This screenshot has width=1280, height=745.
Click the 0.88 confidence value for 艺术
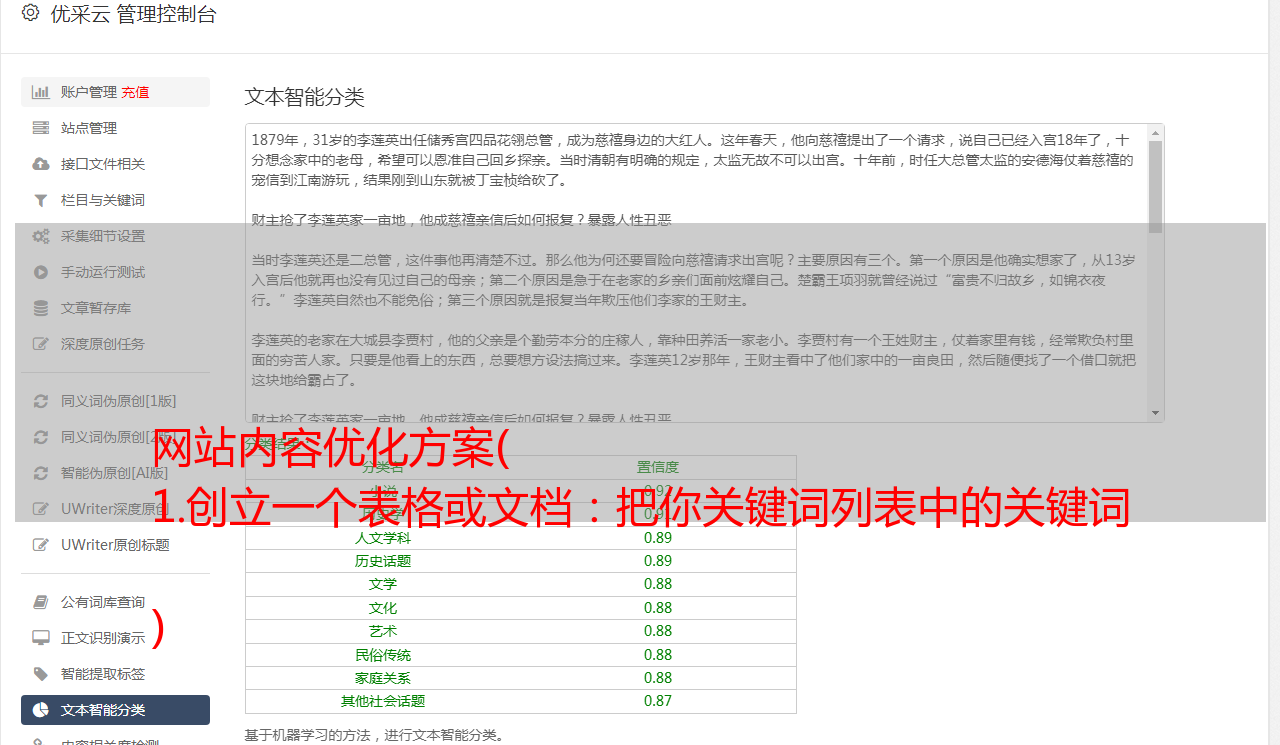pyautogui.click(x=658, y=631)
